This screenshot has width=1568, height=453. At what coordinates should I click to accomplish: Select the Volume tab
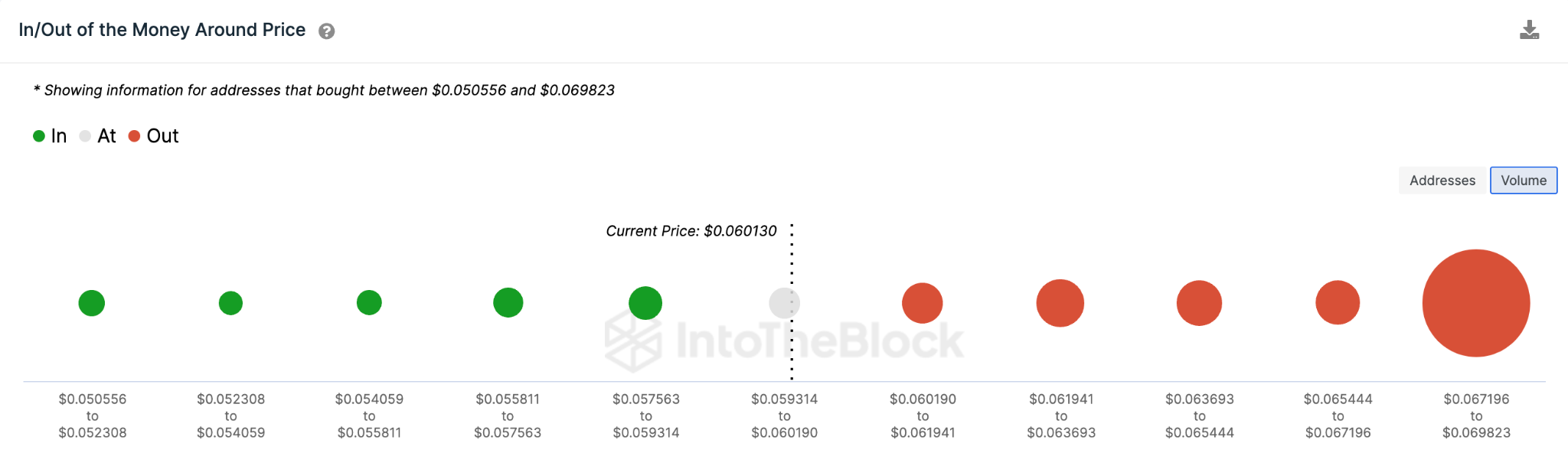[x=1523, y=181]
